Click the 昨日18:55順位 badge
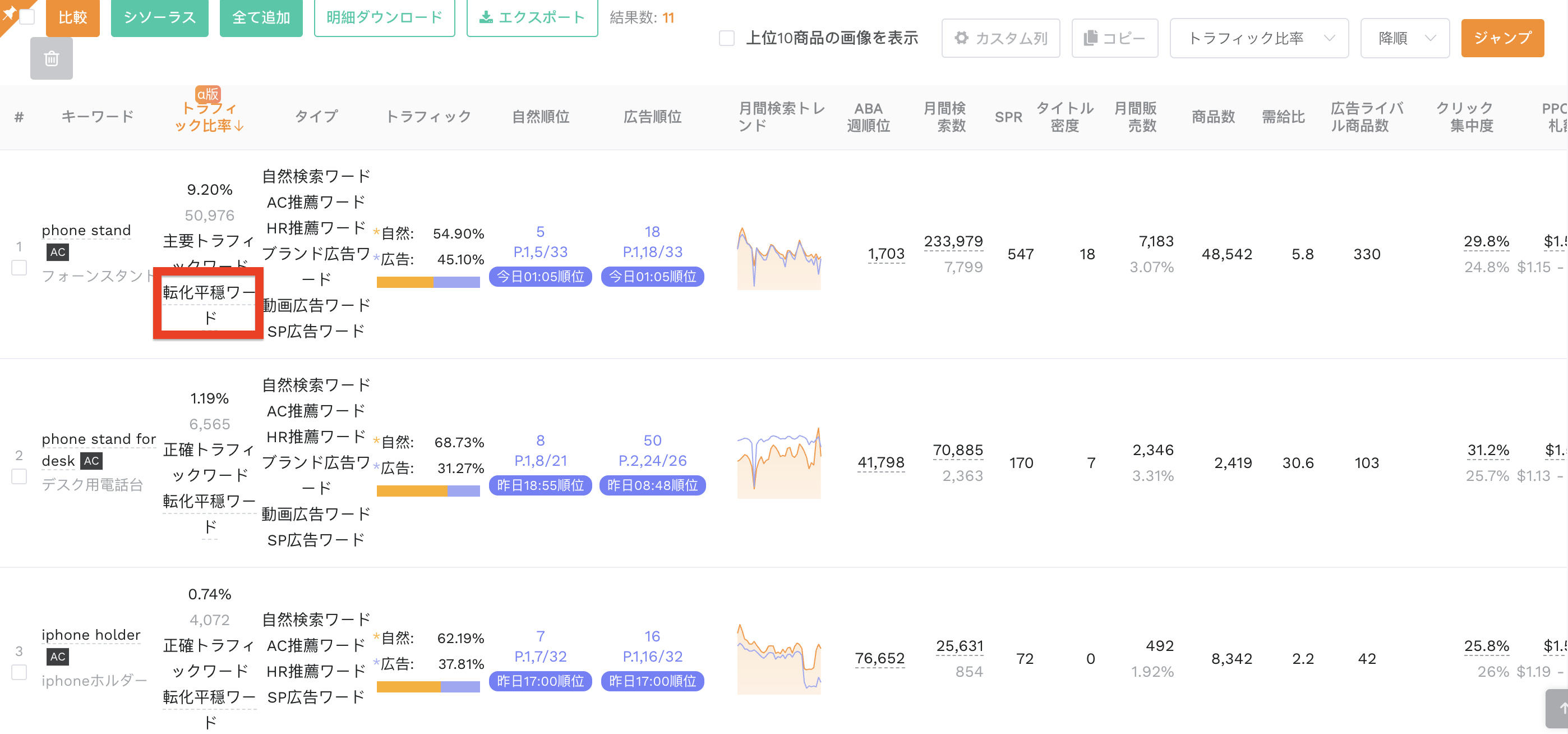 pyautogui.click(x=541, y=485)
